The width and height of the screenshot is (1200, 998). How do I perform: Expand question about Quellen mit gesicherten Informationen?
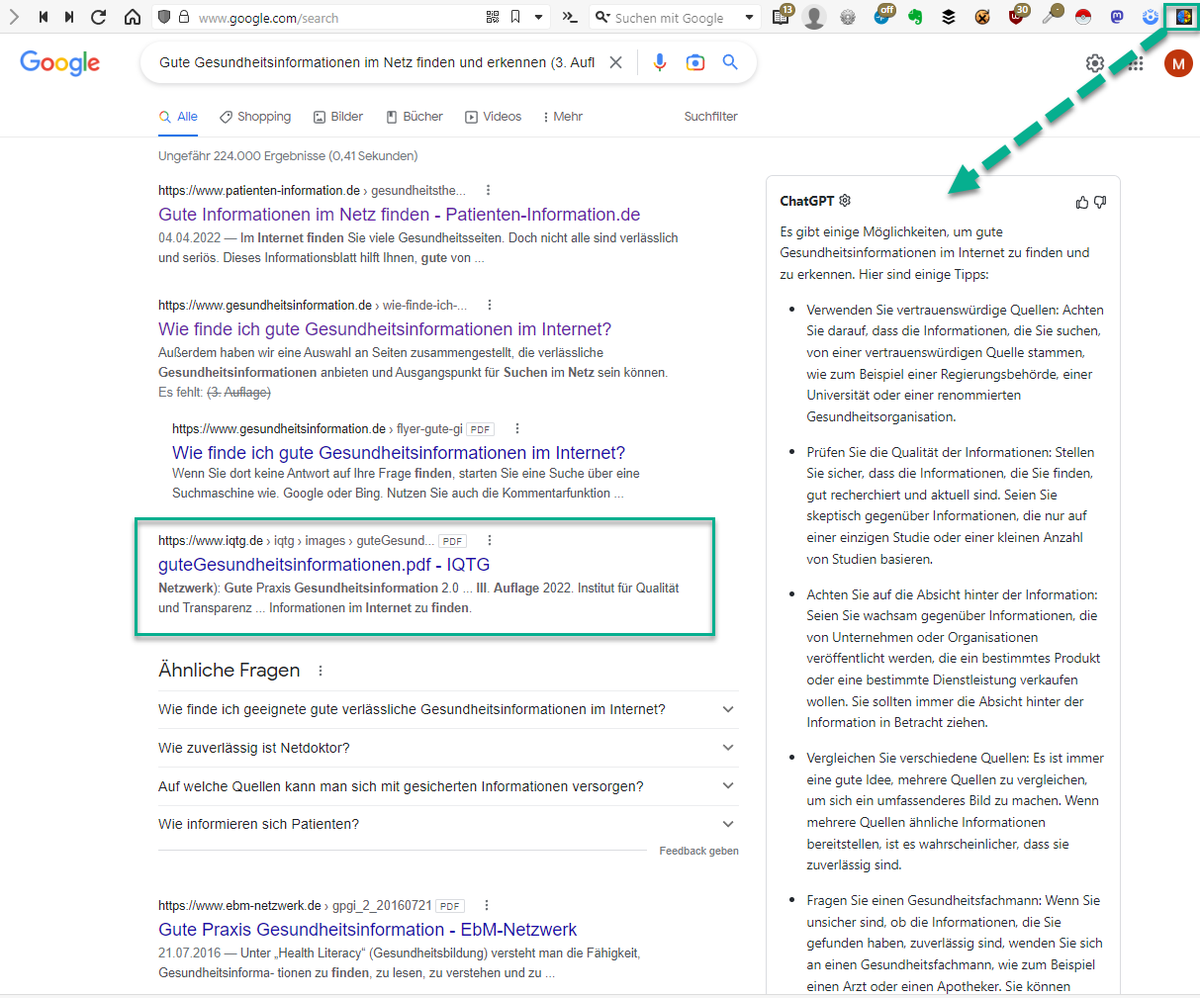point(448,786)
